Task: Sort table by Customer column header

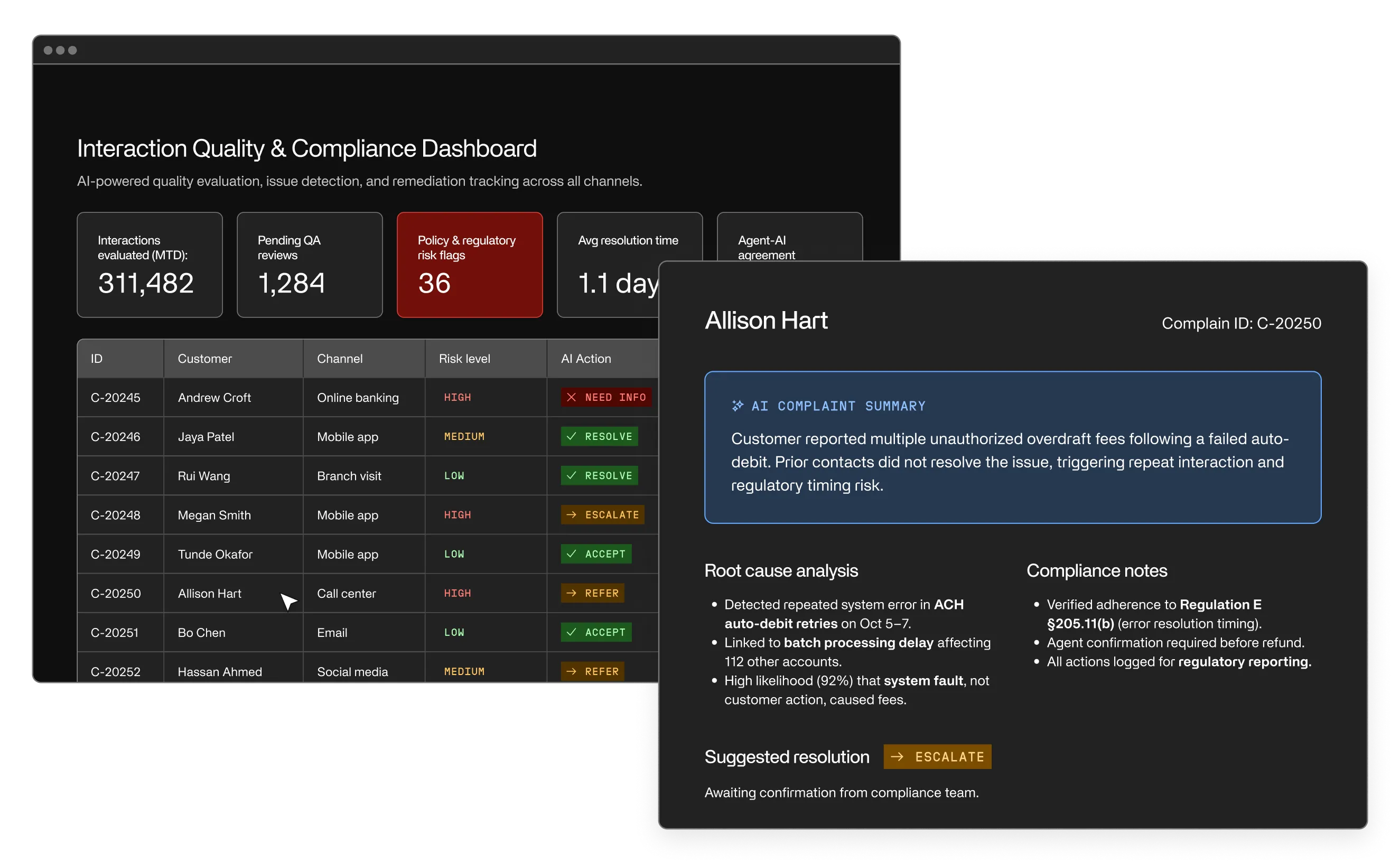Action: tap(204, 359)
